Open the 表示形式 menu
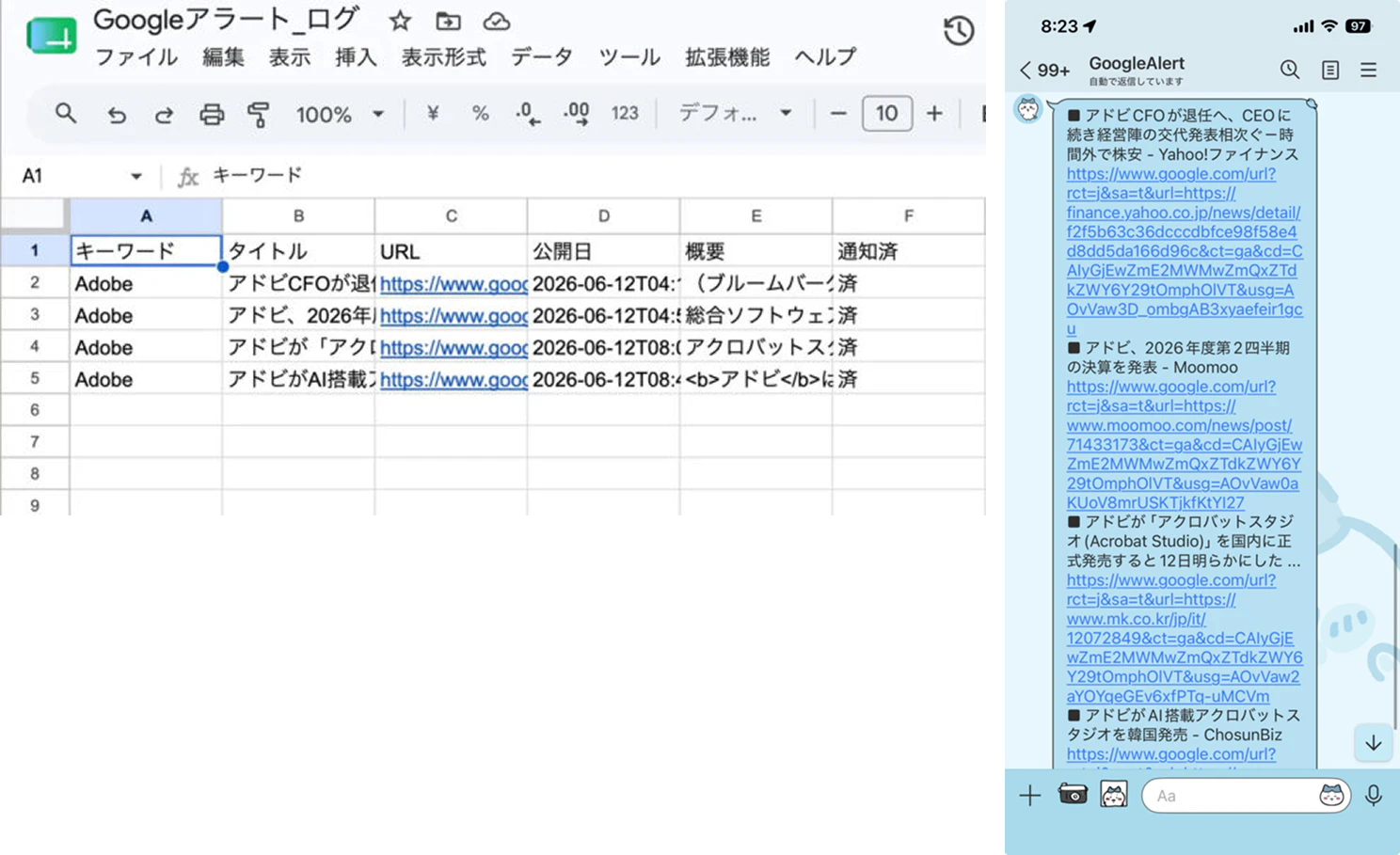The image size is (1400, 855). click(x=443, y=57)
